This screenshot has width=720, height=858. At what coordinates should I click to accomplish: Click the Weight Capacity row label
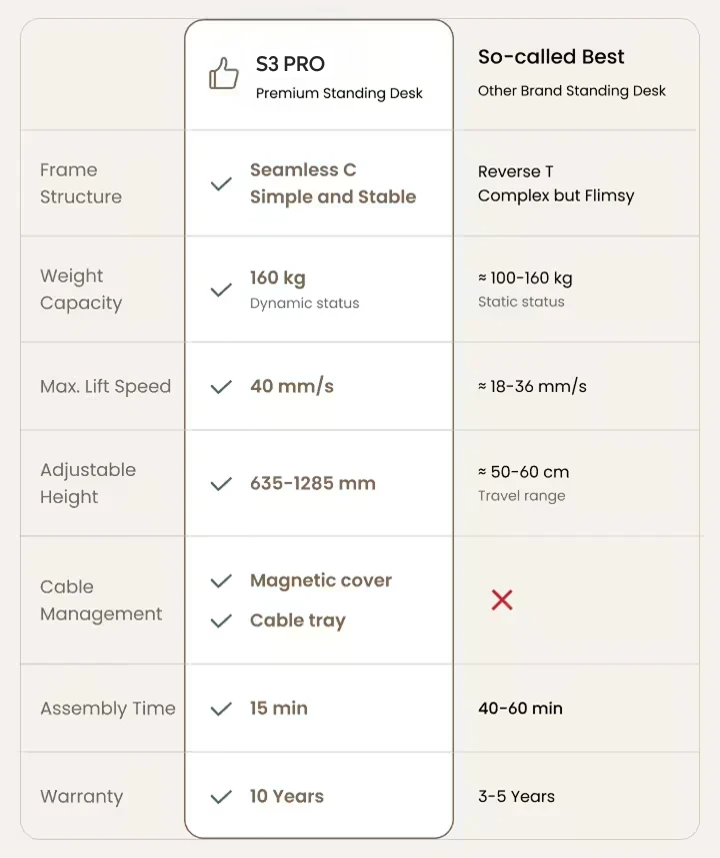[81, 290]
